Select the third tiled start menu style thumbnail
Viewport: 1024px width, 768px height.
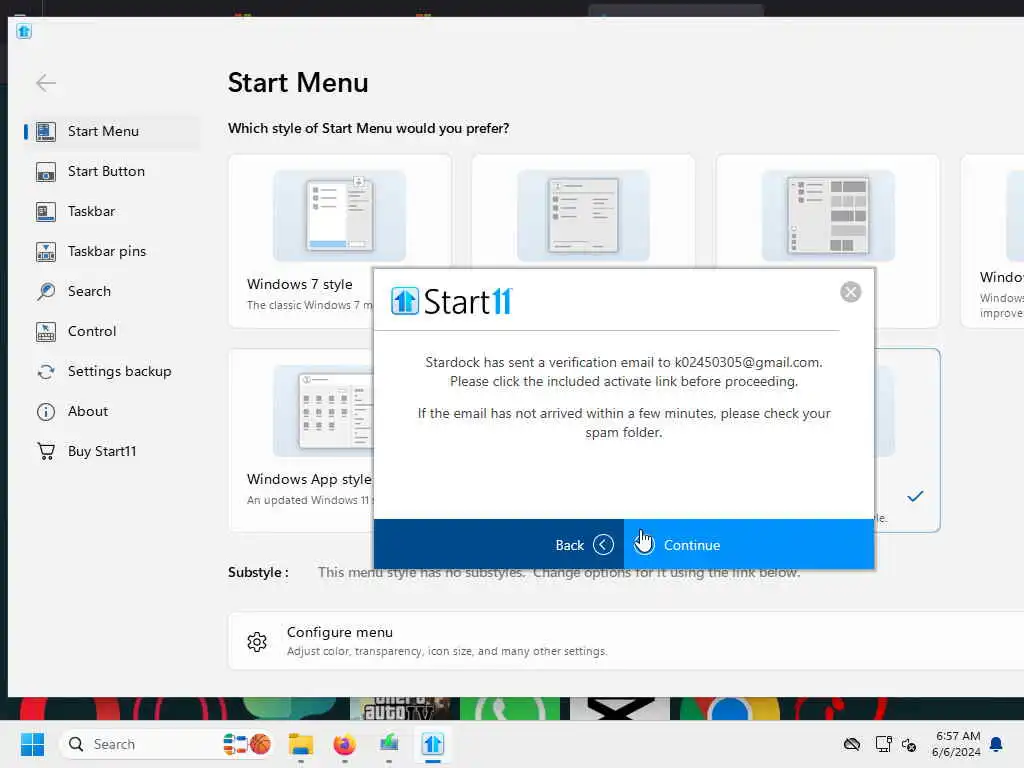[828, 216]
